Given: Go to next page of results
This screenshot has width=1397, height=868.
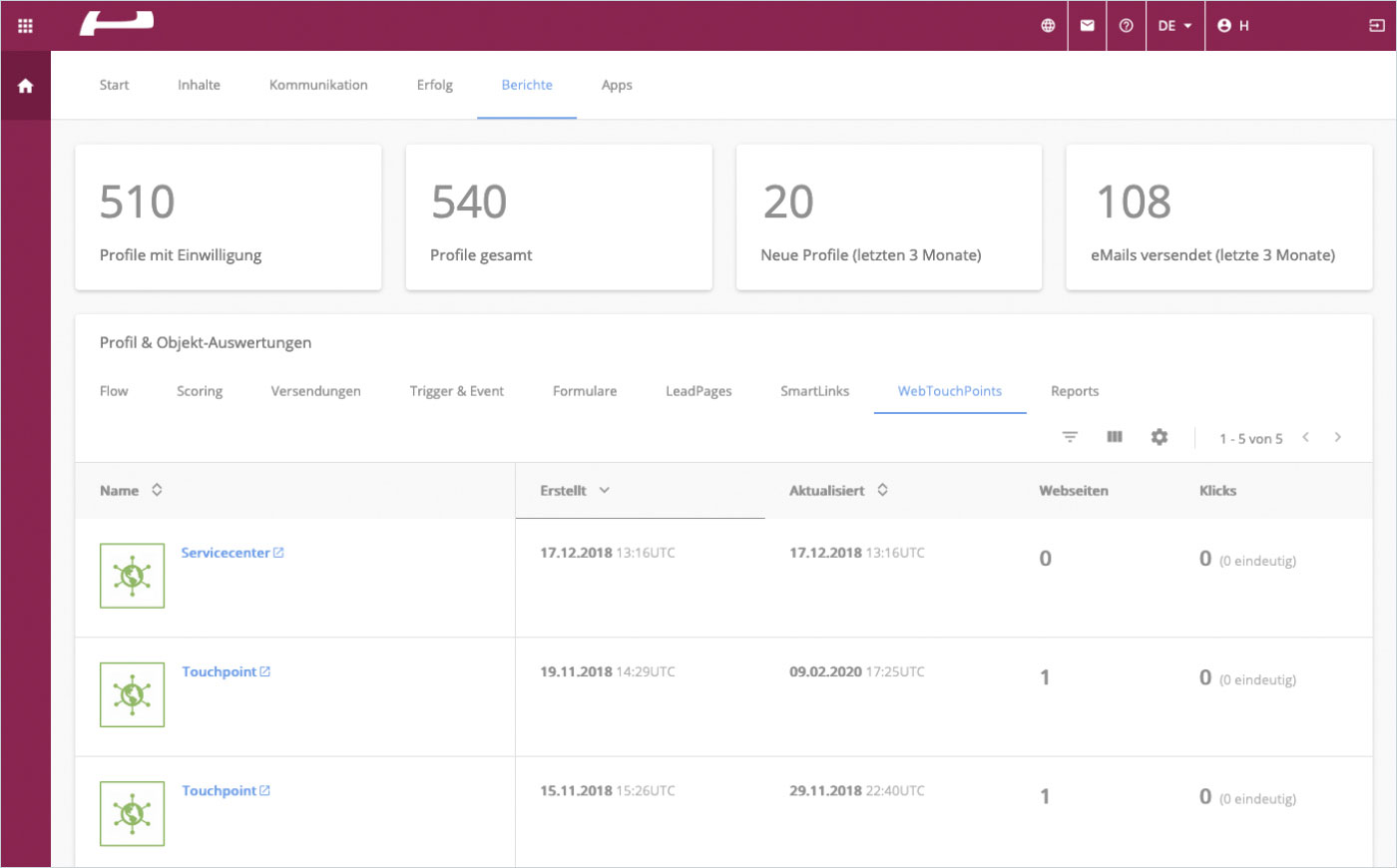Looking at the screenshot, I should pyautogui.click(x=1337, y=437).
